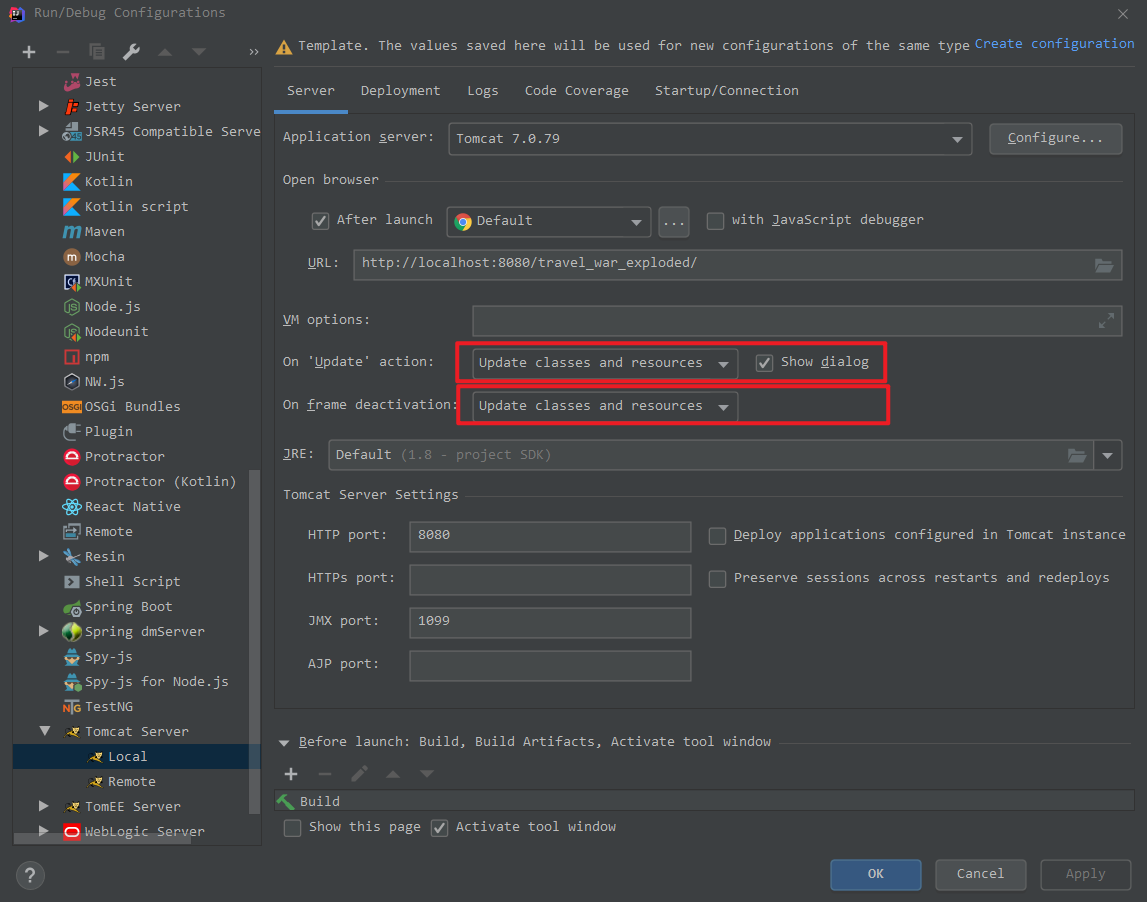Select the Kotlin script icon
Screen dimensions: 1147x902
coord(72,207)
